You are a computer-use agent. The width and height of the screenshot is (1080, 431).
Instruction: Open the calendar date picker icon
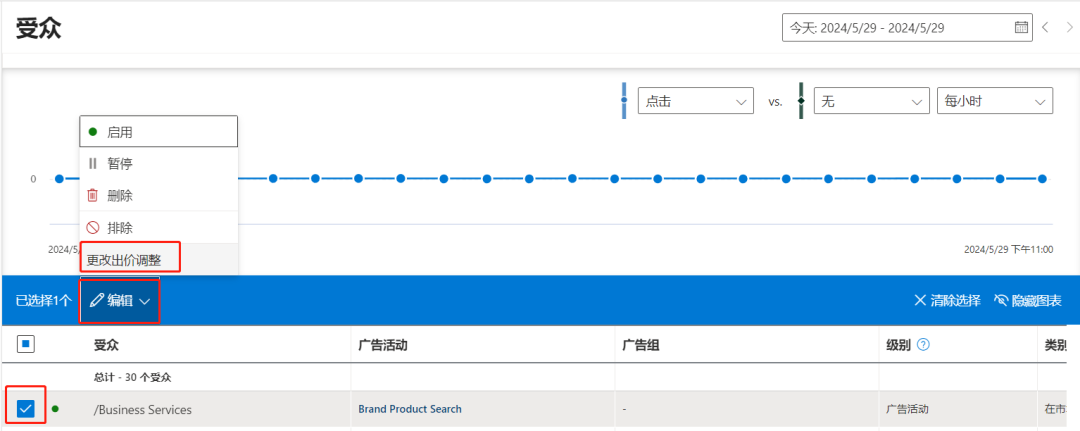point(1021,28)
